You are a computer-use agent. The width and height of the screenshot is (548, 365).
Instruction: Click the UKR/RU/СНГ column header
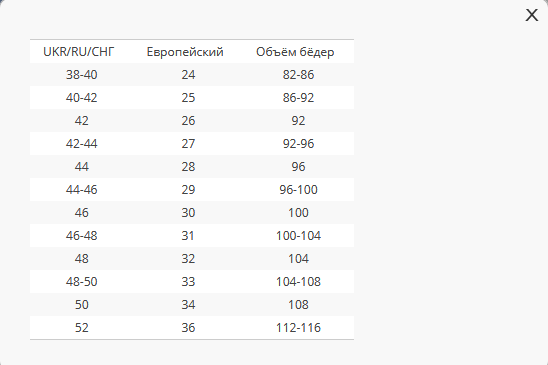point(79,52)
